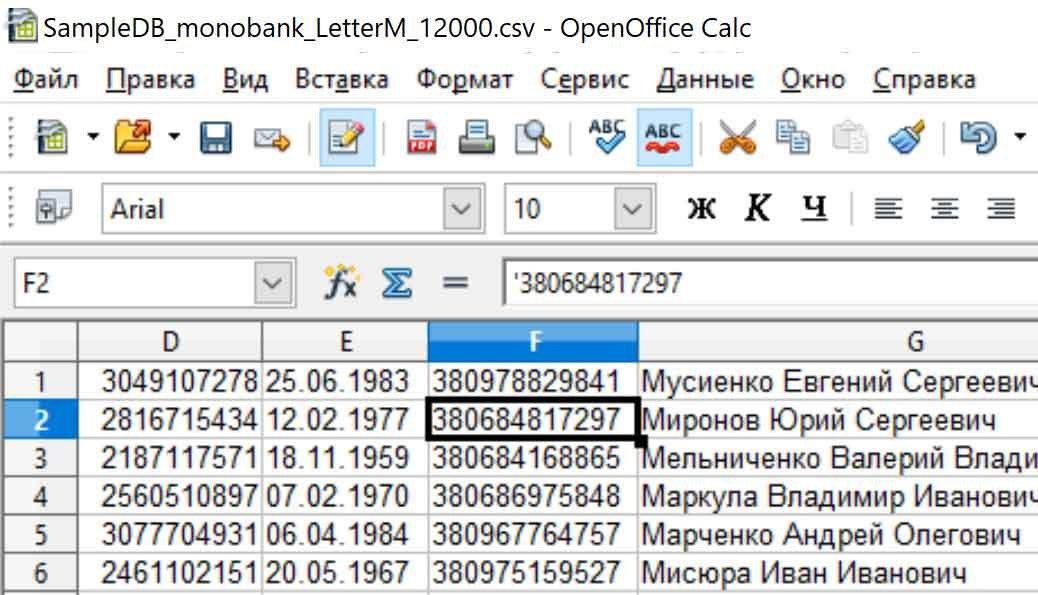Click the Format Paintbrush icon

point(906,138)
